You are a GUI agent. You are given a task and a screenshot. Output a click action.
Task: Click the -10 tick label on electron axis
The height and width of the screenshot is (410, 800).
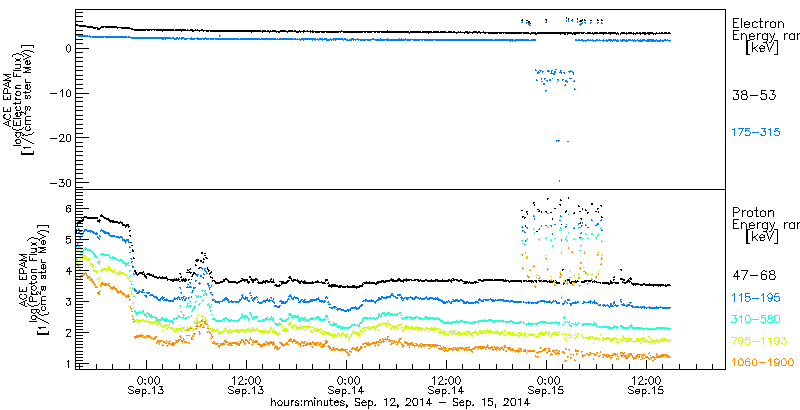pyautogui.click(x=60, y=93)
